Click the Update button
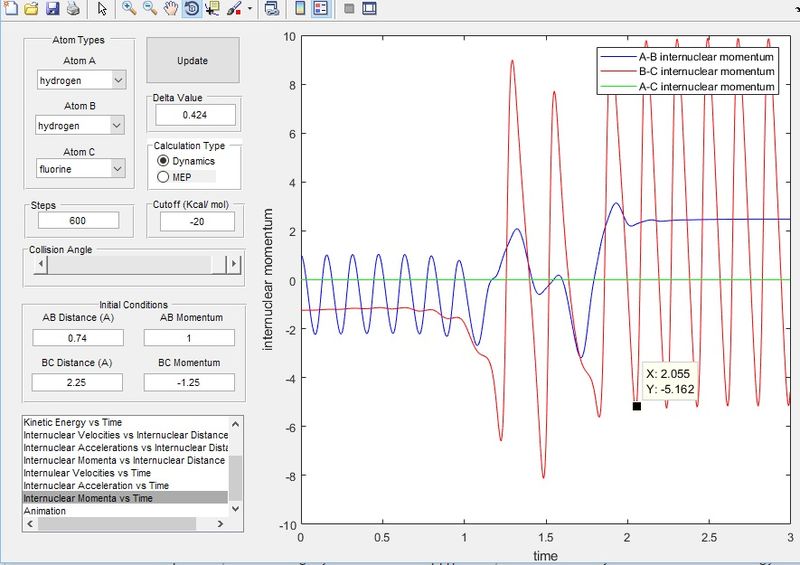The height and width of the screenshot is (565, 800). pos(193,60)
